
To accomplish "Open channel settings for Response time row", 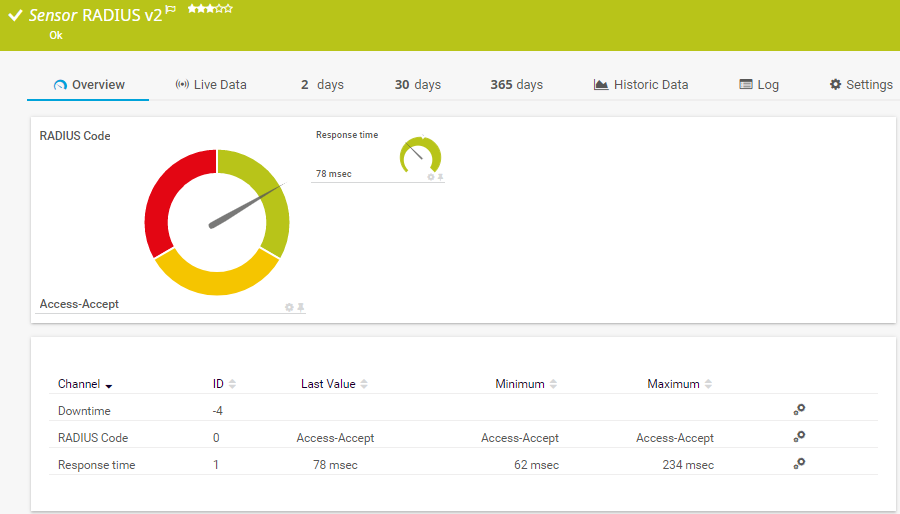I will click(799, 464).
